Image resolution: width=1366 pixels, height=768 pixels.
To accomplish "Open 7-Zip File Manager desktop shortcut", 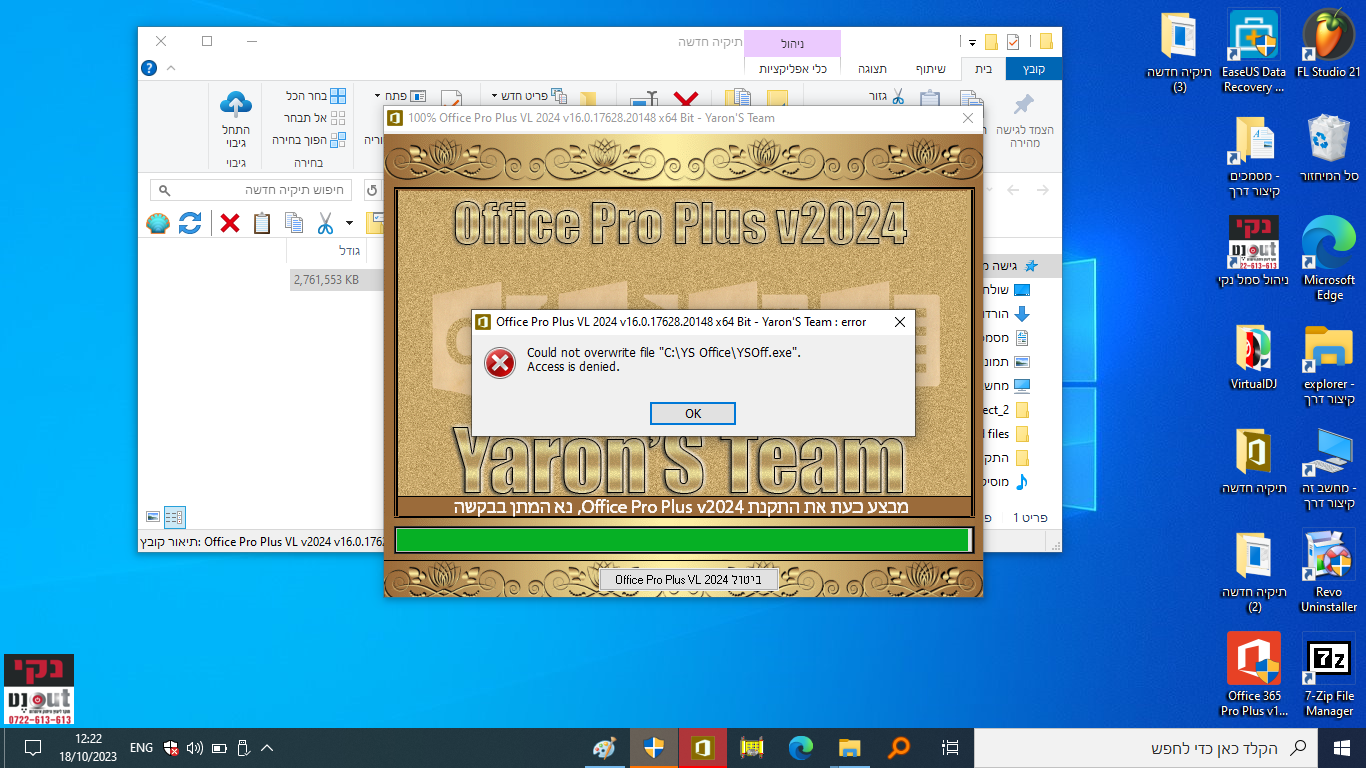I will pos(1329,675).
